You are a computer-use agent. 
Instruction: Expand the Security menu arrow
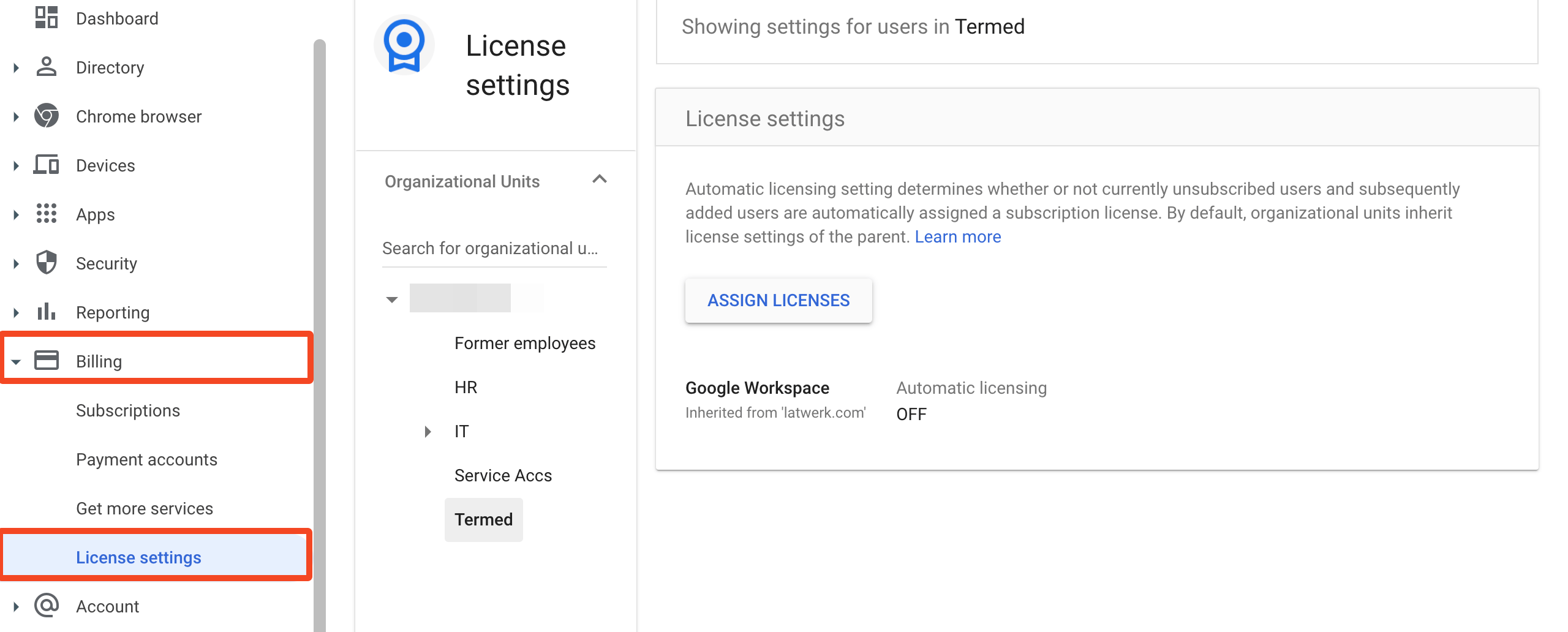click(16, 263)
